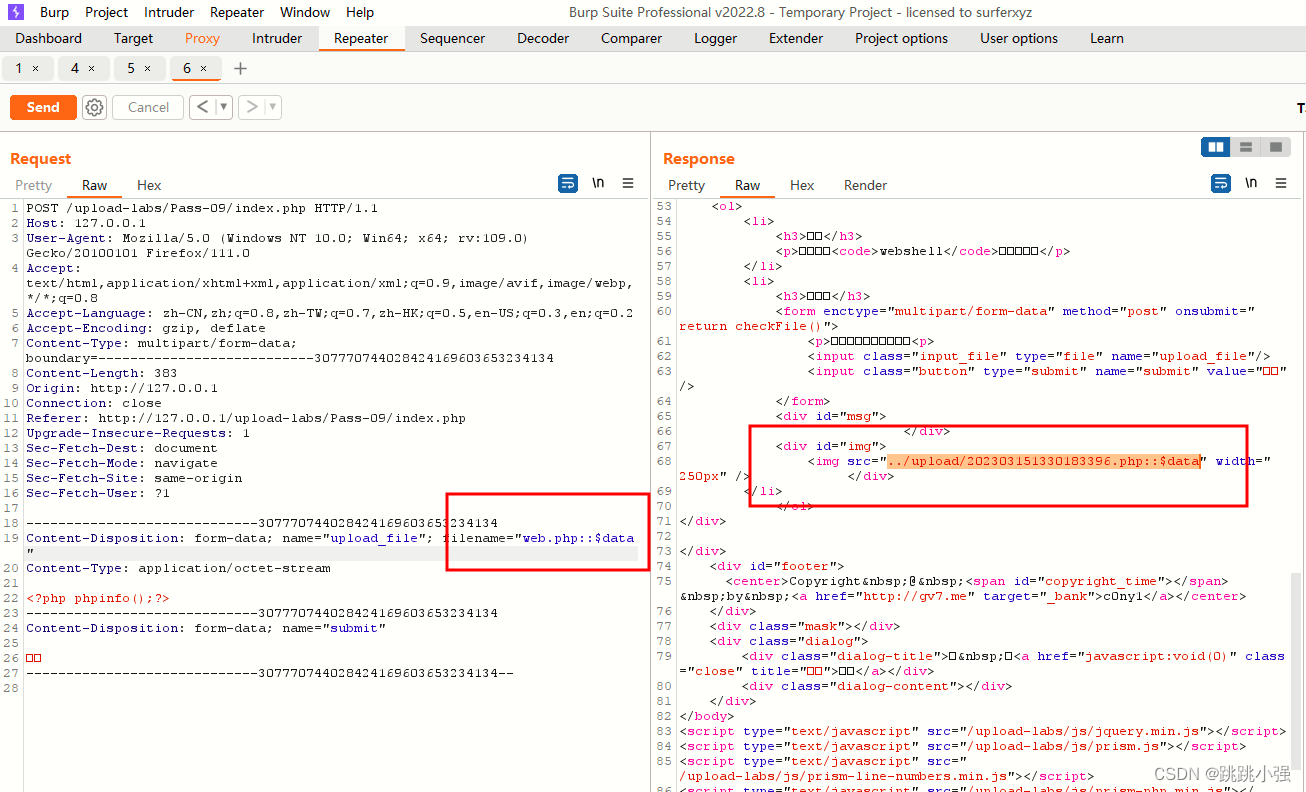Viewport: 1306px width, 792px height.
Task: Click highlighted upload path in response
Action: pos(1044,461)
